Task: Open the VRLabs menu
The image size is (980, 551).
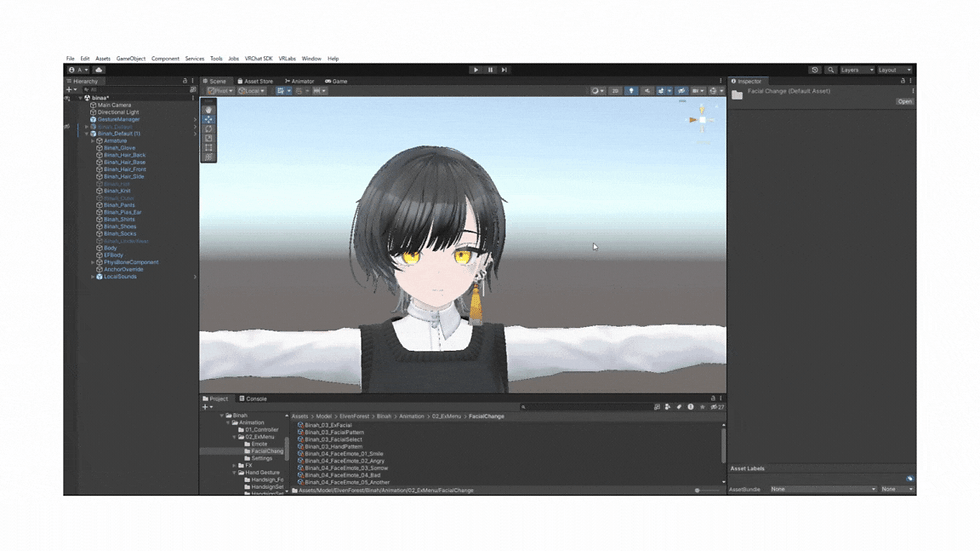Action: pos(287,59)
